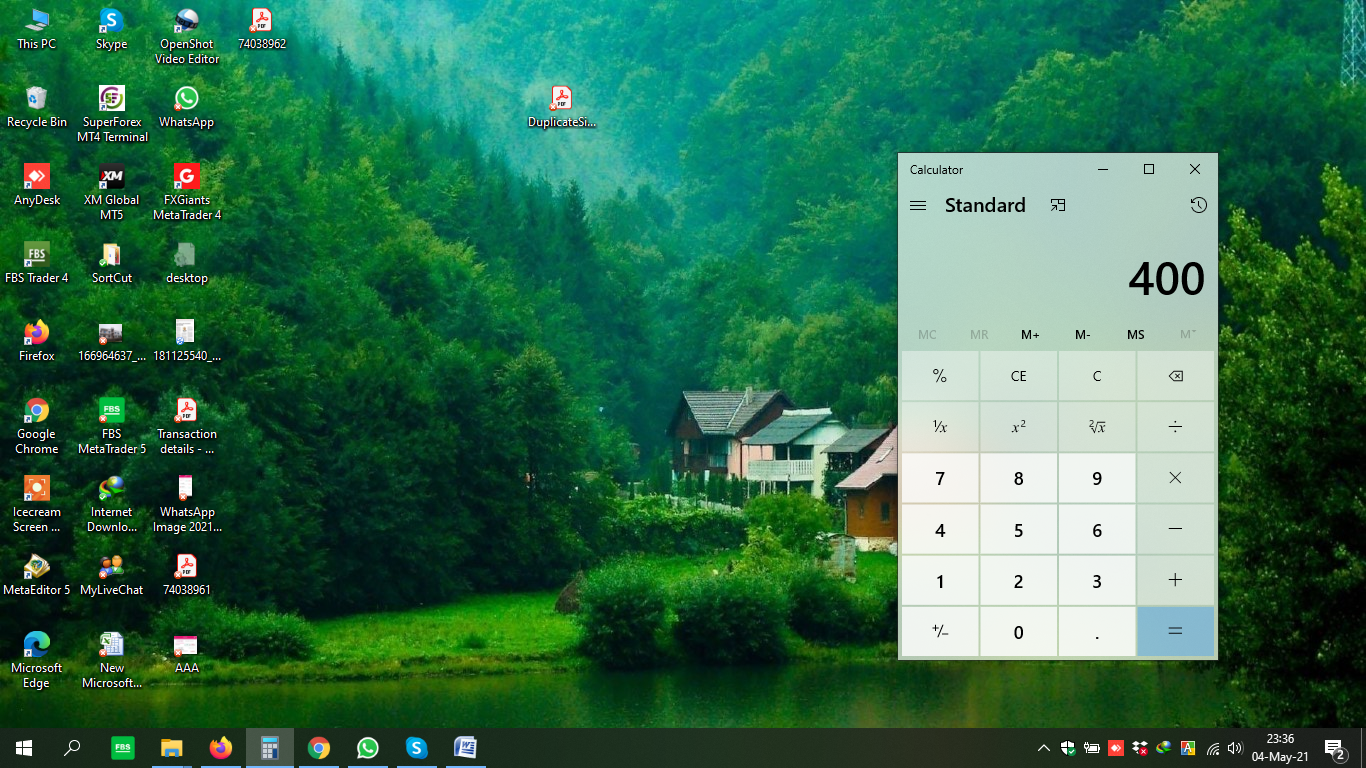Image resolution: width=1366 pixels, height=768 pixels.
Task: Store value with MS button
Action: [x=1135, y=335]
